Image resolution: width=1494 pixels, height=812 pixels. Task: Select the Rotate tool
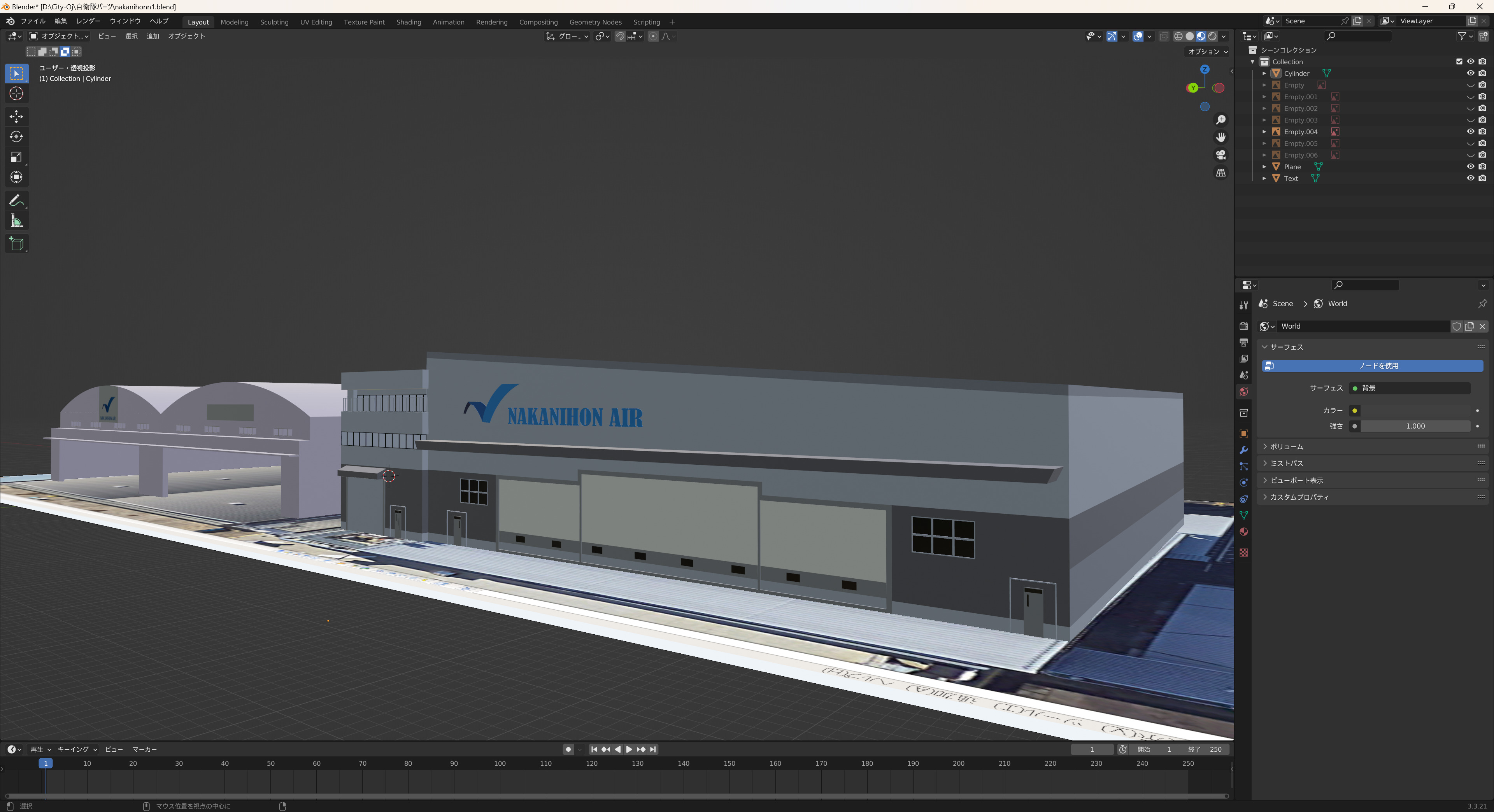16,137
